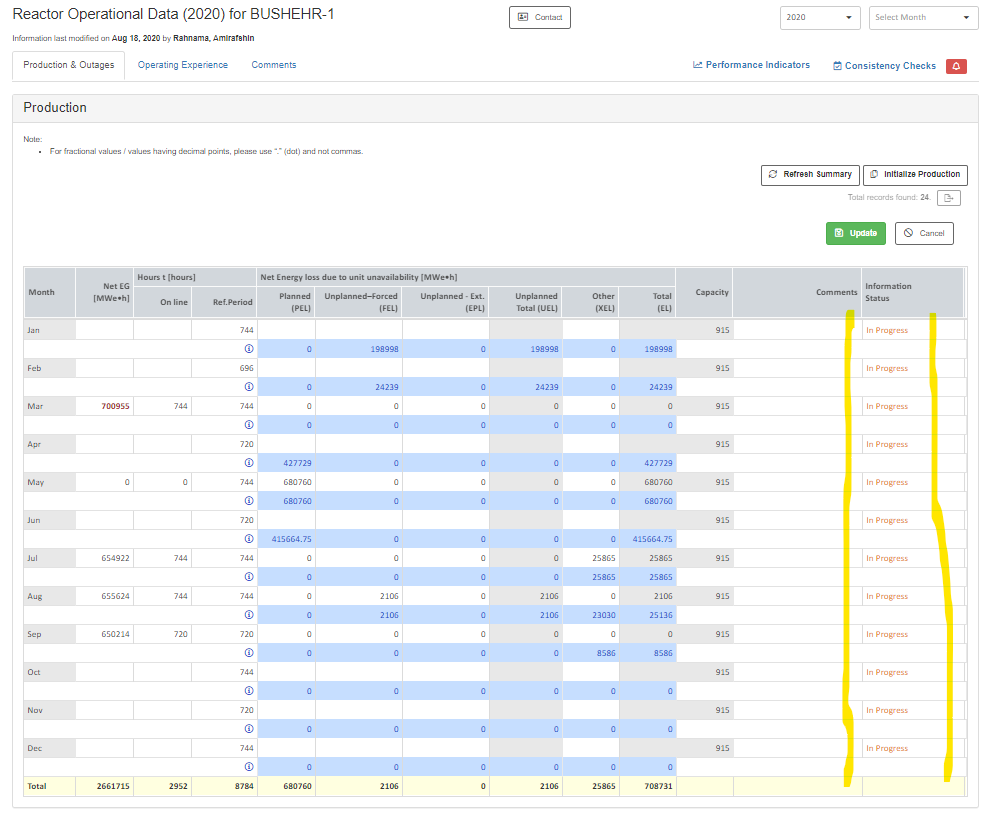
Task: Click Jan In Progress status
Action: click(887, 330)
